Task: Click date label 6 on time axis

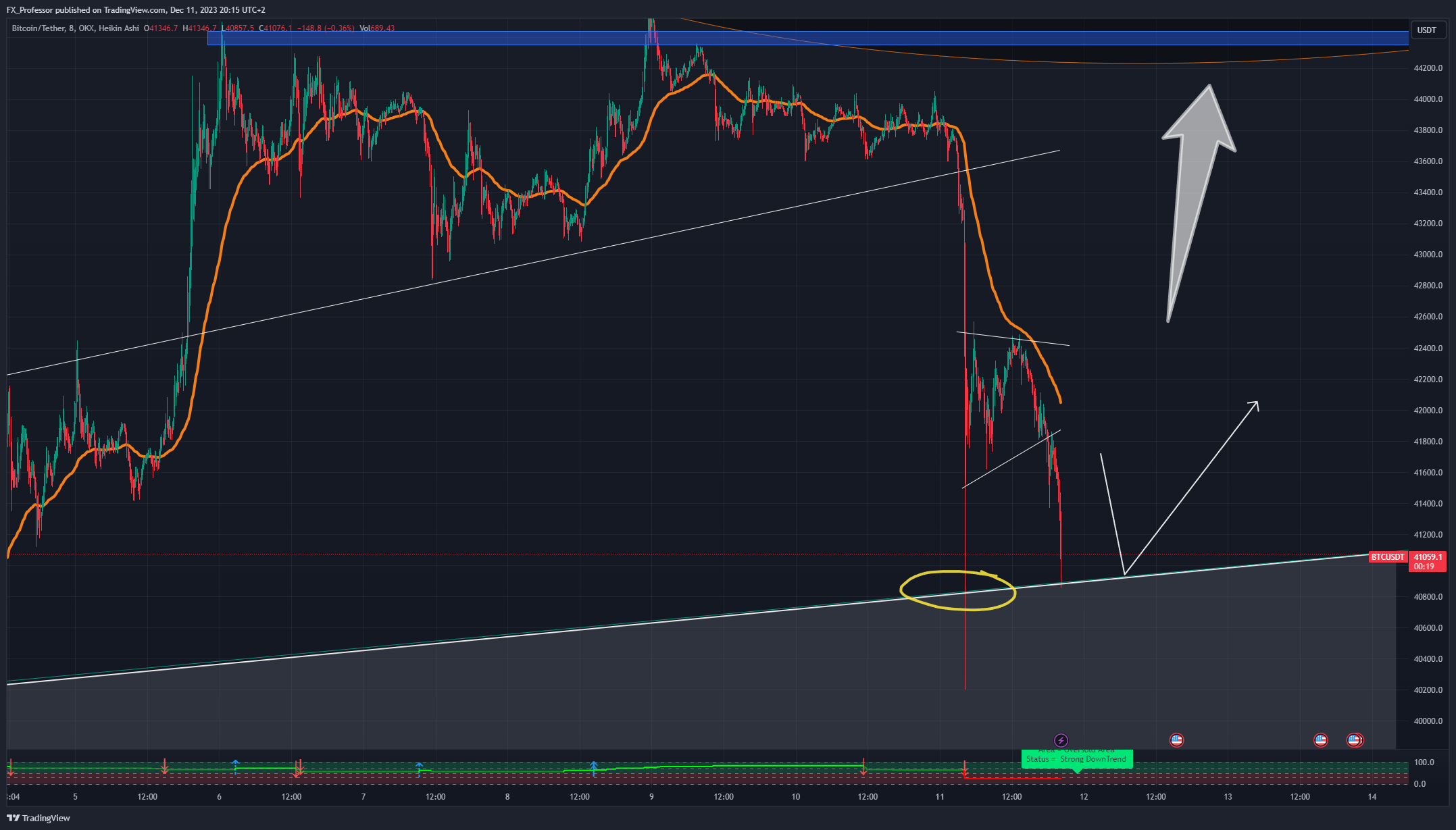Action: point(219,797)
